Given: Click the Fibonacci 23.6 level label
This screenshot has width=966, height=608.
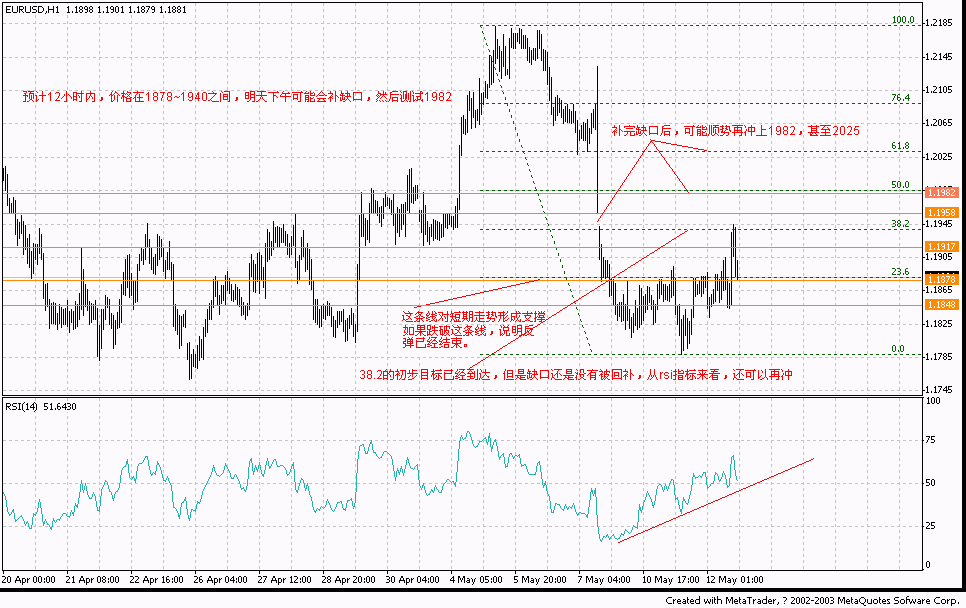Looking at the screenshot, I should [x=900, y=272].
